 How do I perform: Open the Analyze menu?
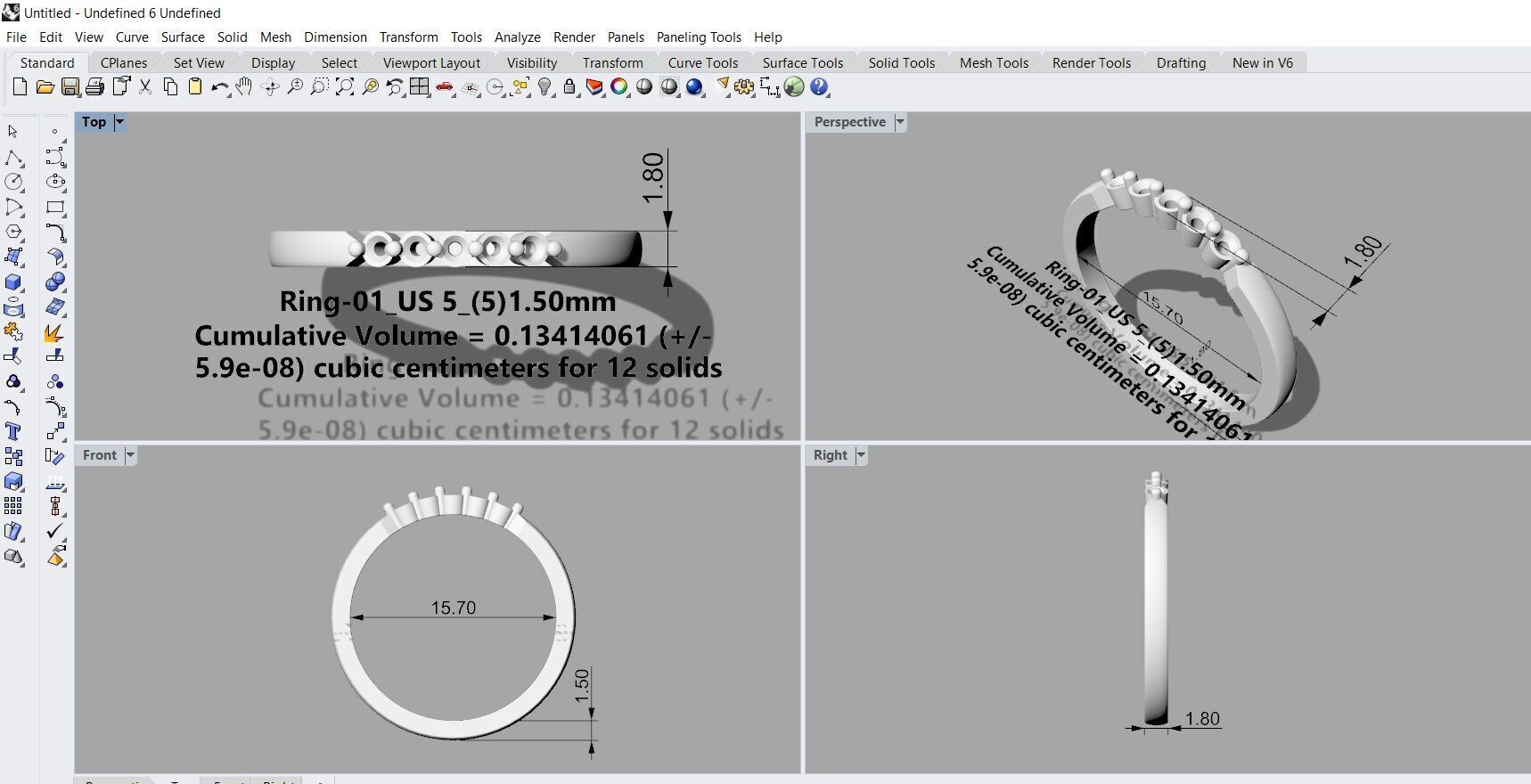[518, 37]
